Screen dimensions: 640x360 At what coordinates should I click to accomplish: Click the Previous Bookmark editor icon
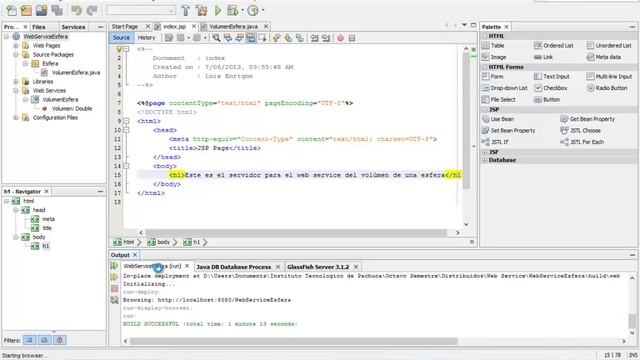coord(277,38)
